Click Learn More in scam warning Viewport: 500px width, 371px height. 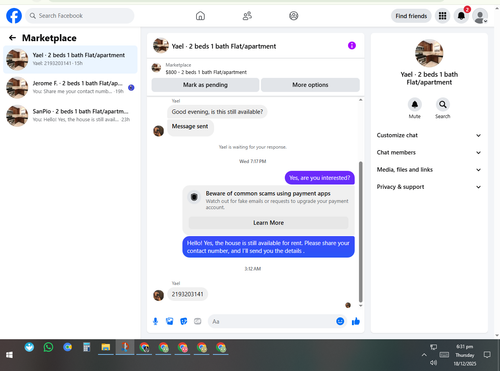point(268,222)
